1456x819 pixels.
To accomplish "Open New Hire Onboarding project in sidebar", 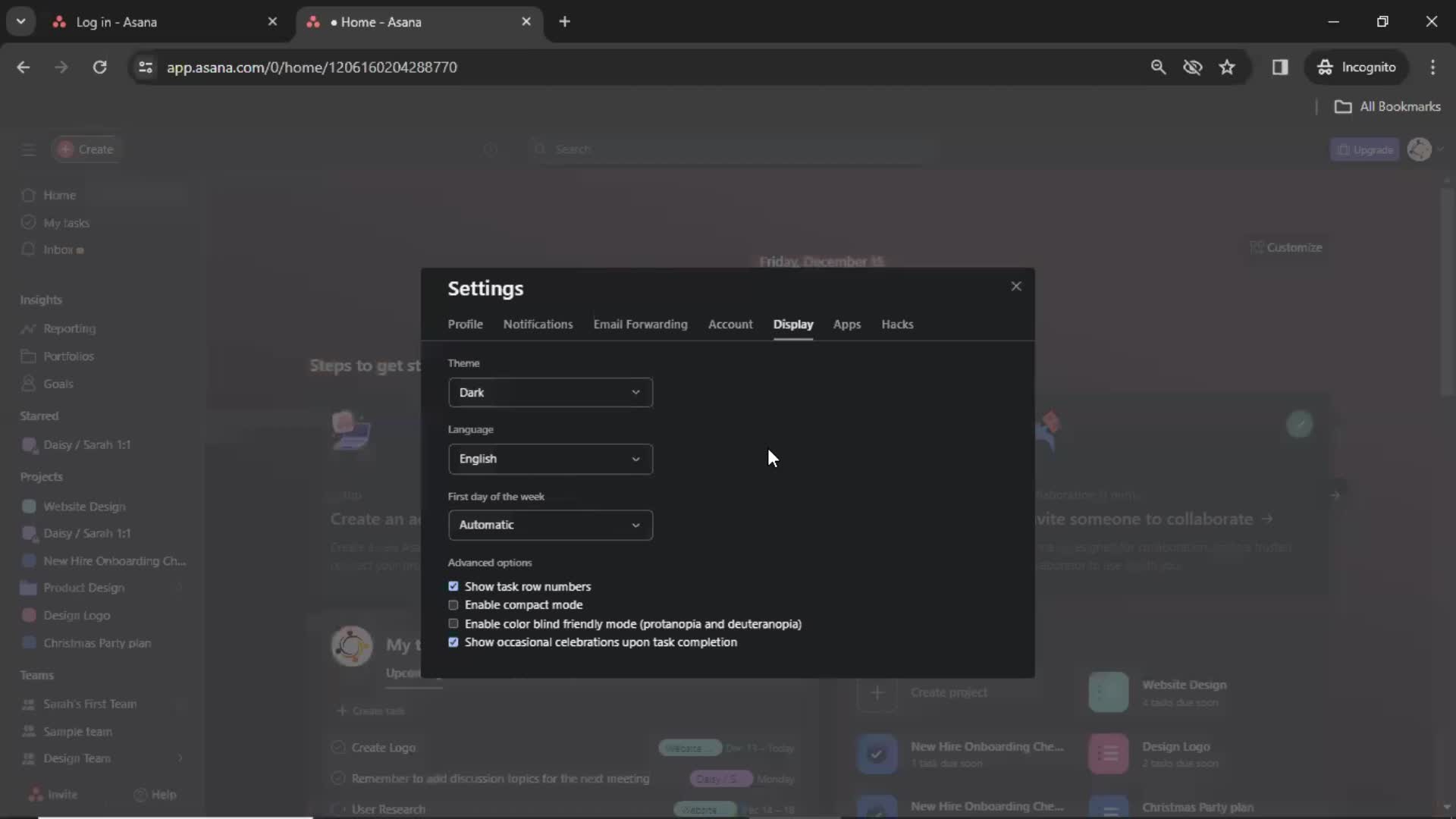I will tap(114, 561).
